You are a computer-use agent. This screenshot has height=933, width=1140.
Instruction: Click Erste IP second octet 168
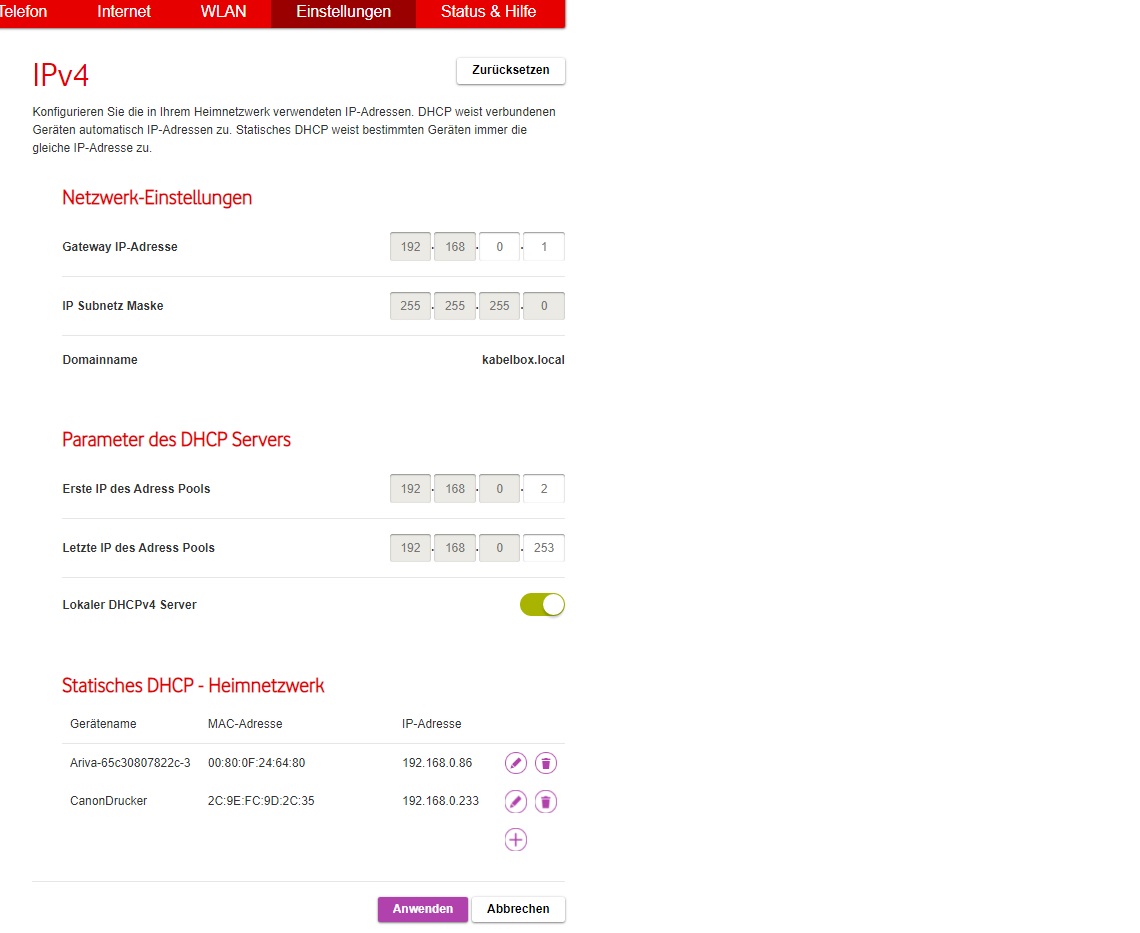pos(455,489)
